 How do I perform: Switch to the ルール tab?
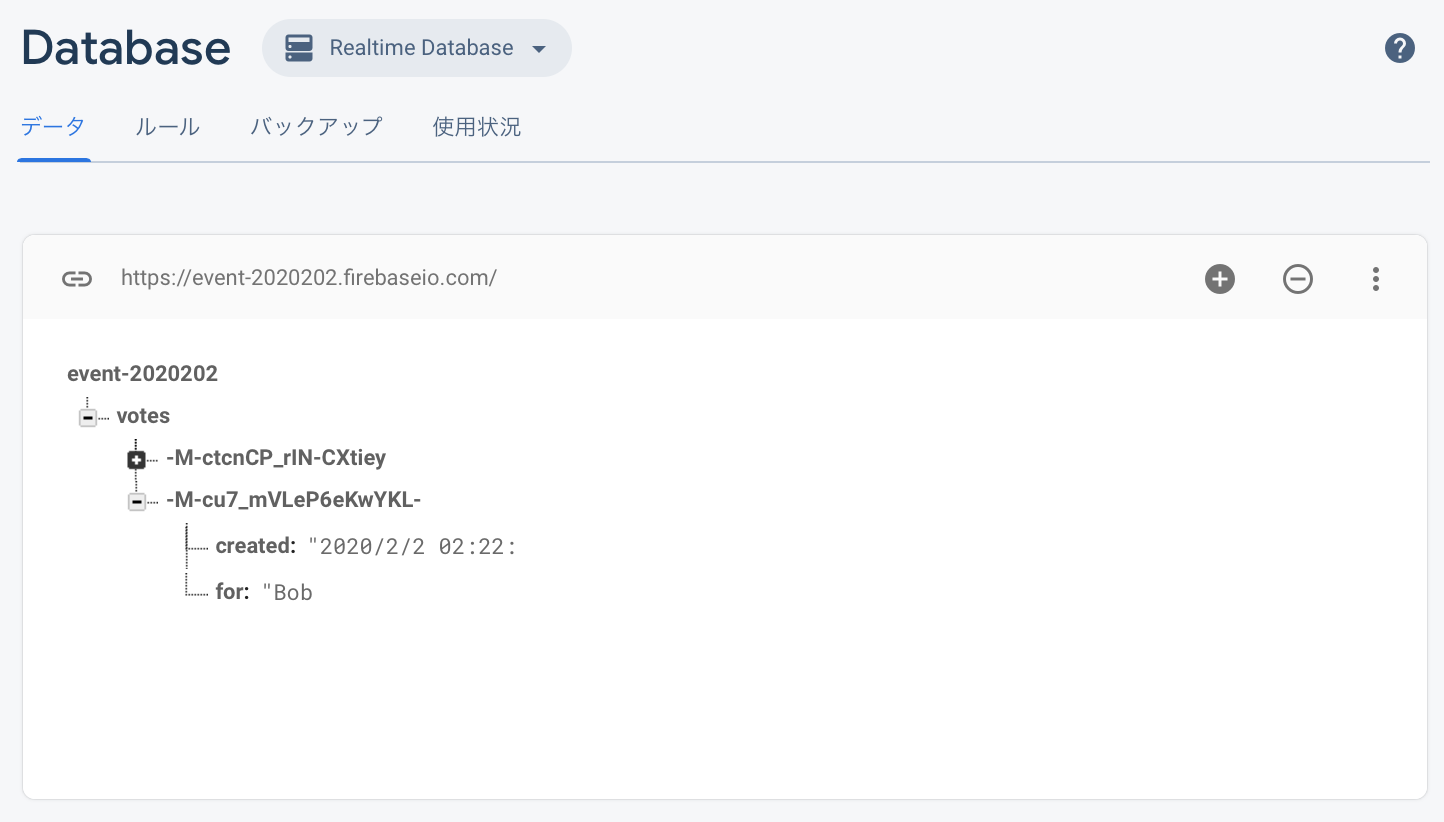click(167, 127)
